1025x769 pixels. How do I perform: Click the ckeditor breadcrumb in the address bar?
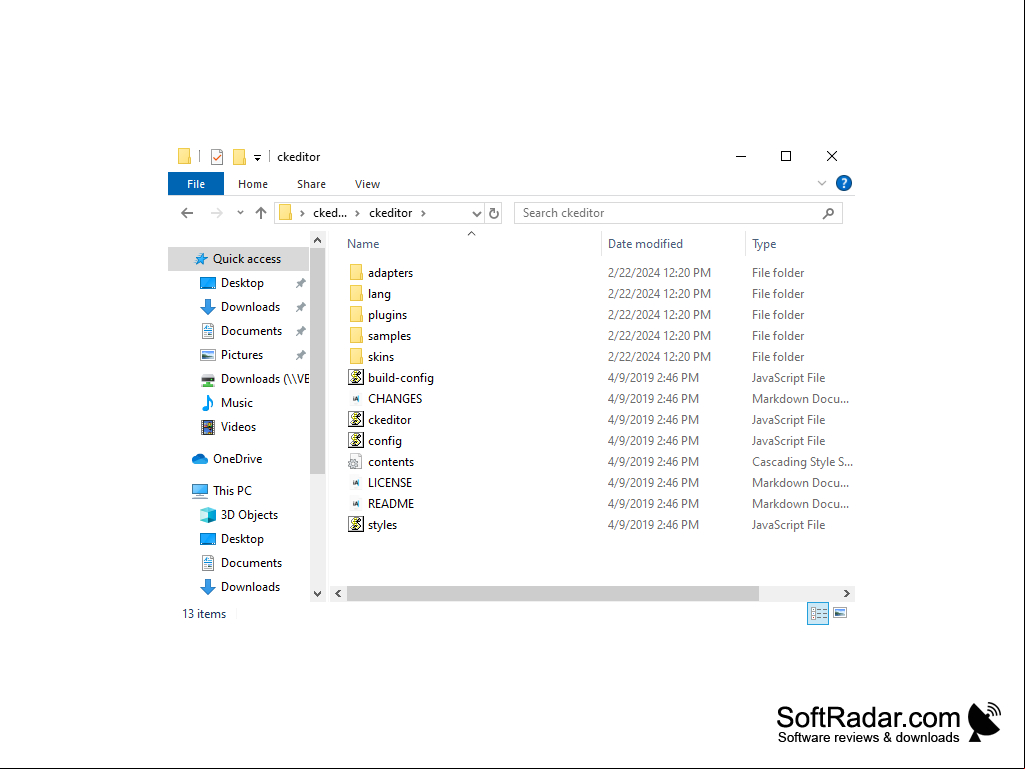(x=390, y=213)
